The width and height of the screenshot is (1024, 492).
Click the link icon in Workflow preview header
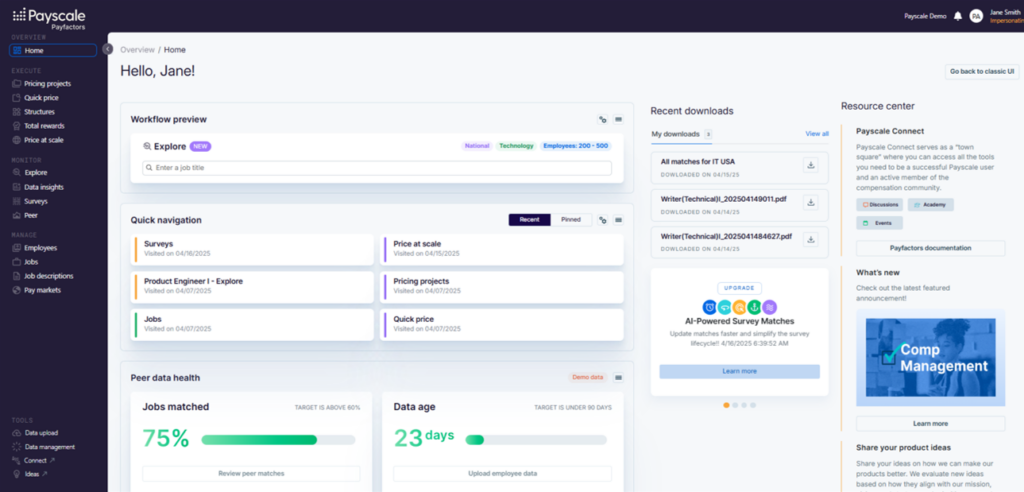coord(602,119)
